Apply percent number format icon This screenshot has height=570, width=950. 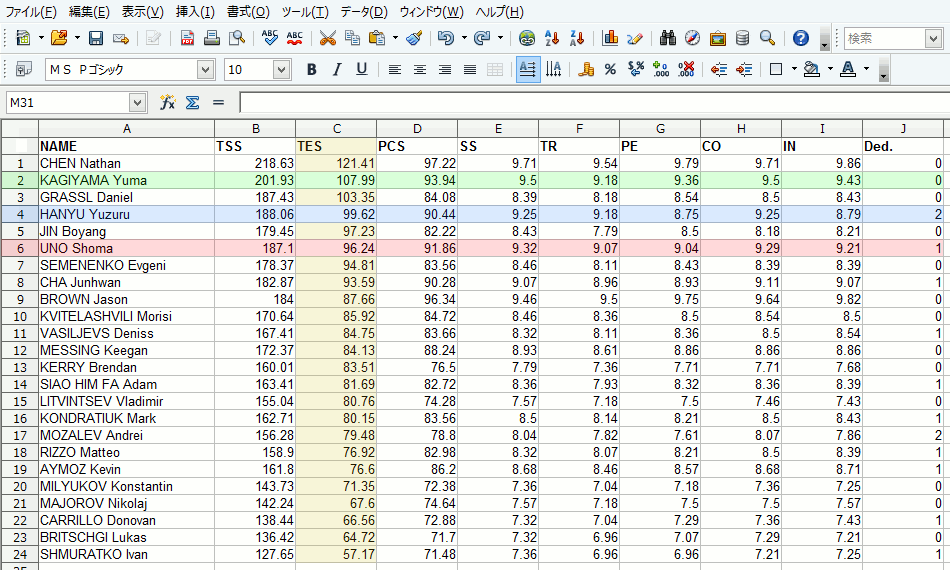(x=610, y=69)
